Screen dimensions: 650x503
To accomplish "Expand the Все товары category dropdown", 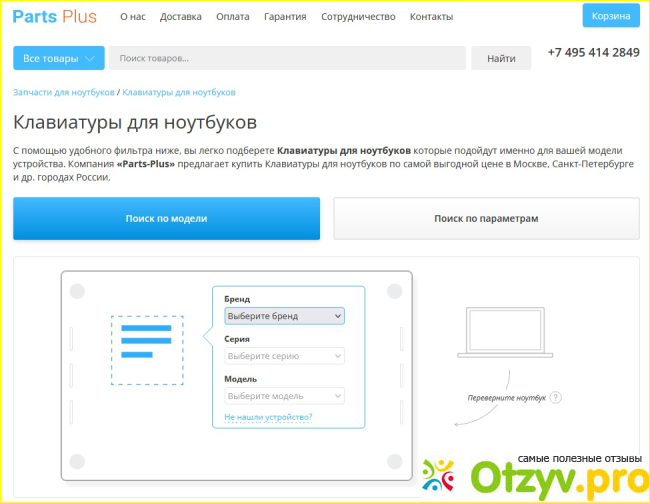I will (x=58, y=59).
